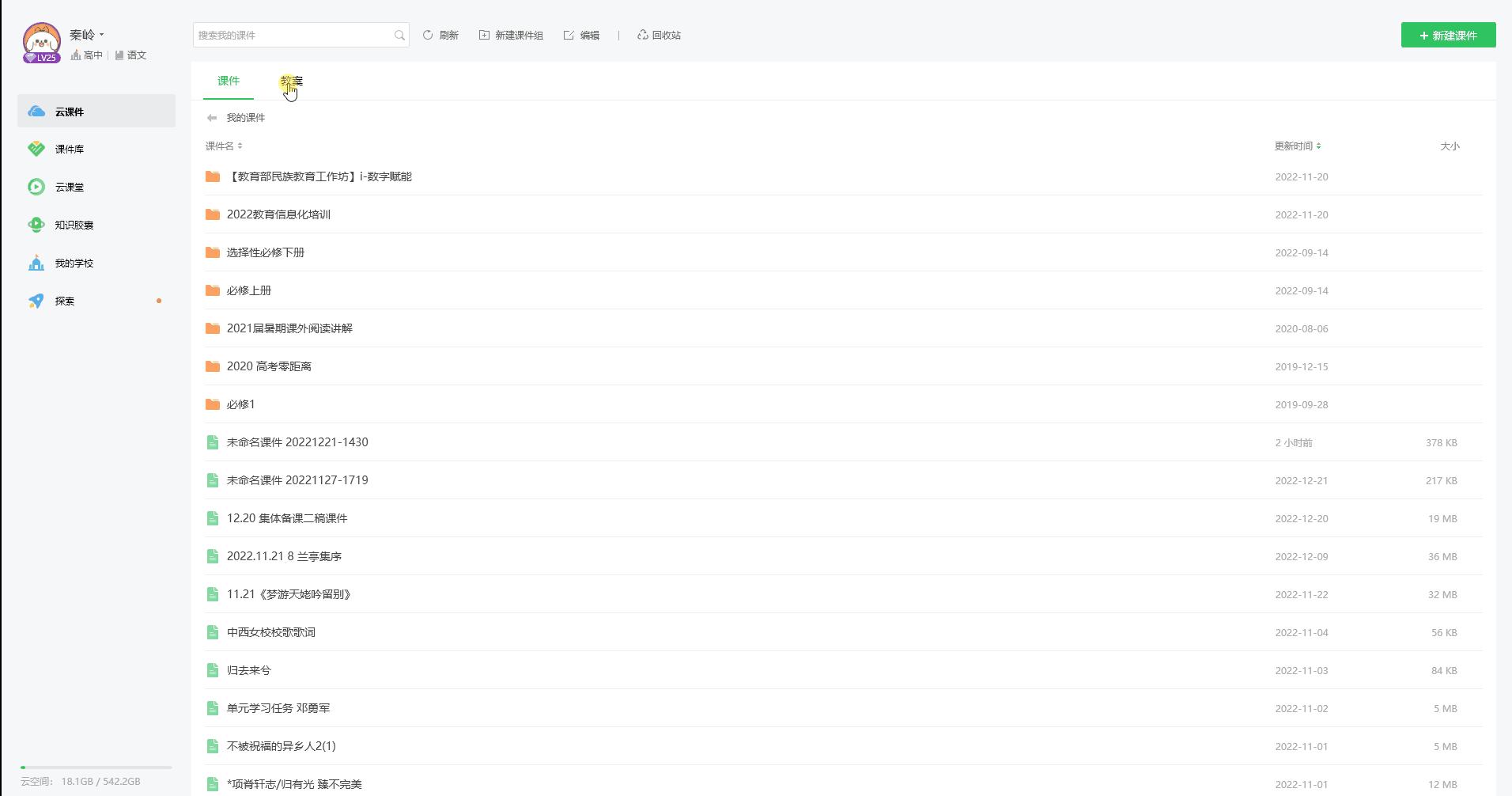Click file icon of 单元学习任务 邓勇军
The image size is (1512, 796).
point(212,708)
